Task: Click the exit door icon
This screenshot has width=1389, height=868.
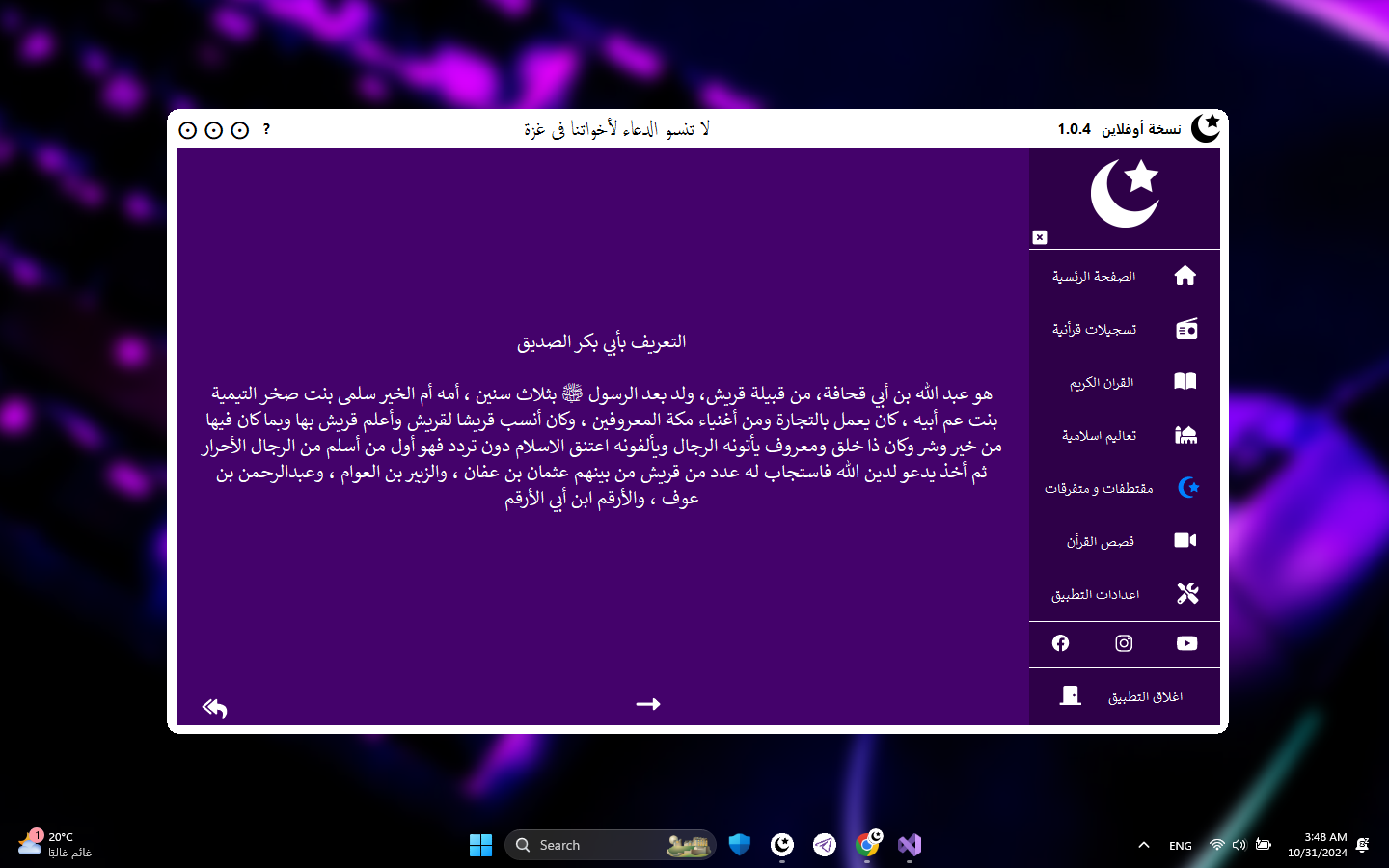Action: point(1070,695)
